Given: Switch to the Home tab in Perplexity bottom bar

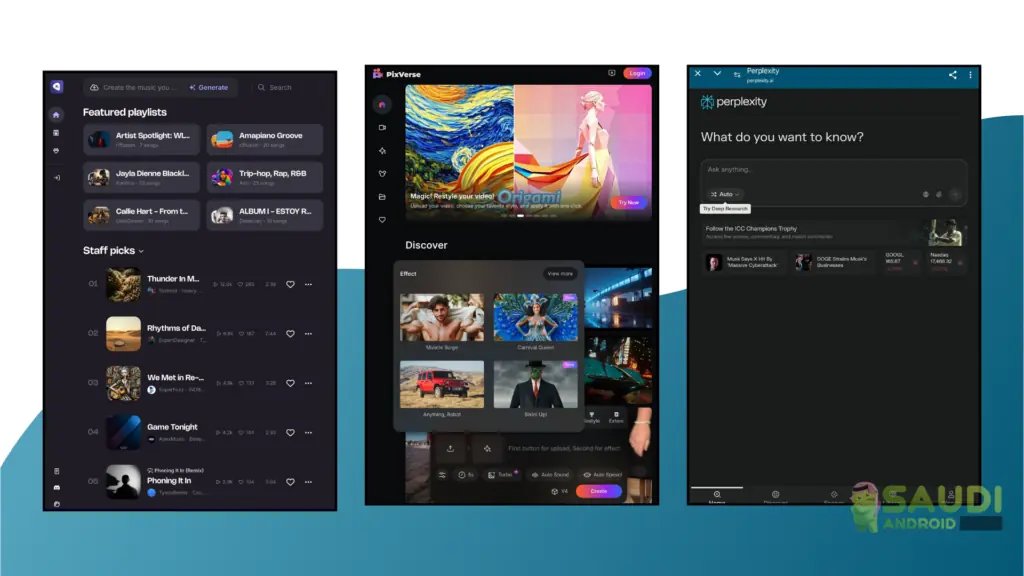Looking at the screenshot, I should tap(717, 496).
